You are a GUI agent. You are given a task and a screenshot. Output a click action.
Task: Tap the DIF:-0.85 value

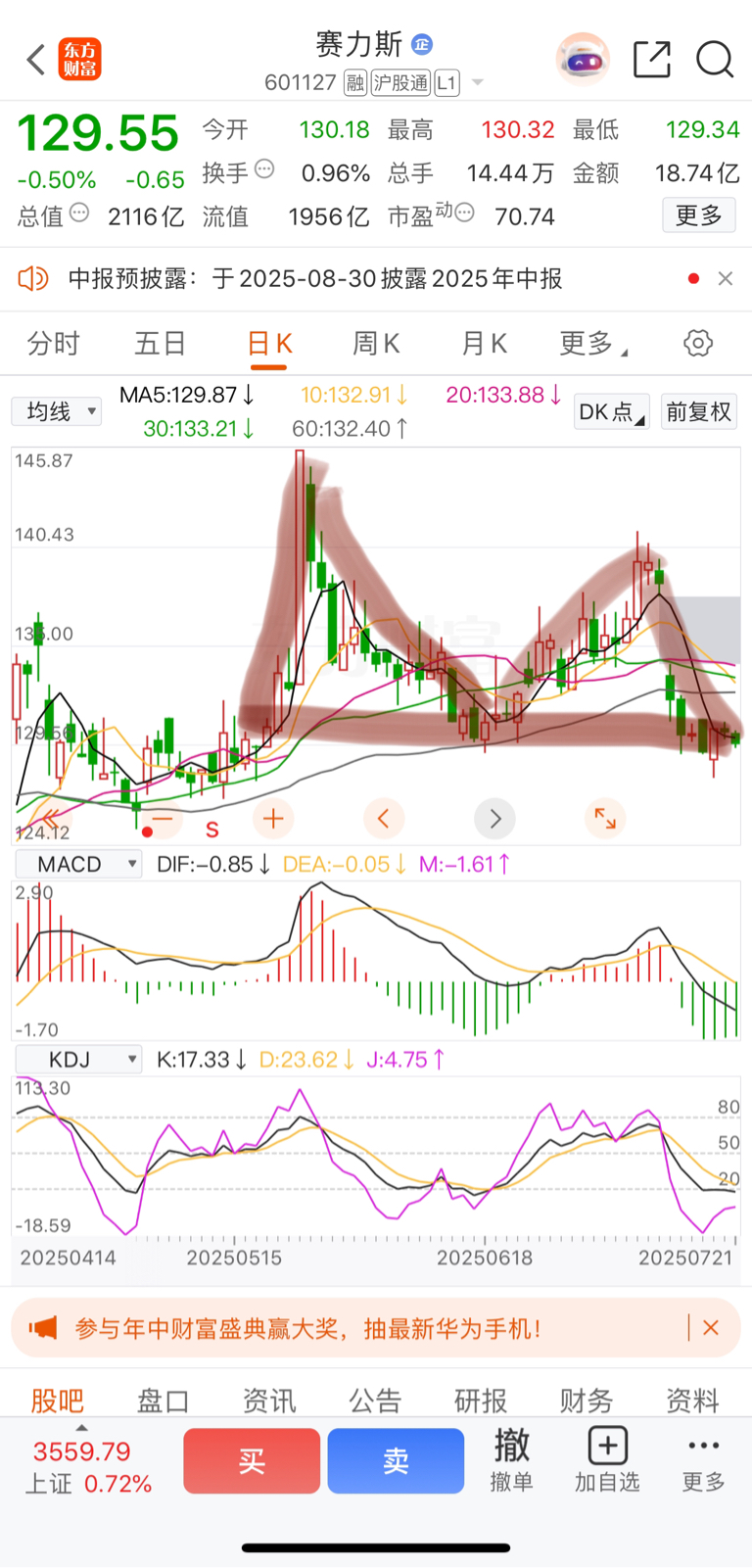[212, 865]
